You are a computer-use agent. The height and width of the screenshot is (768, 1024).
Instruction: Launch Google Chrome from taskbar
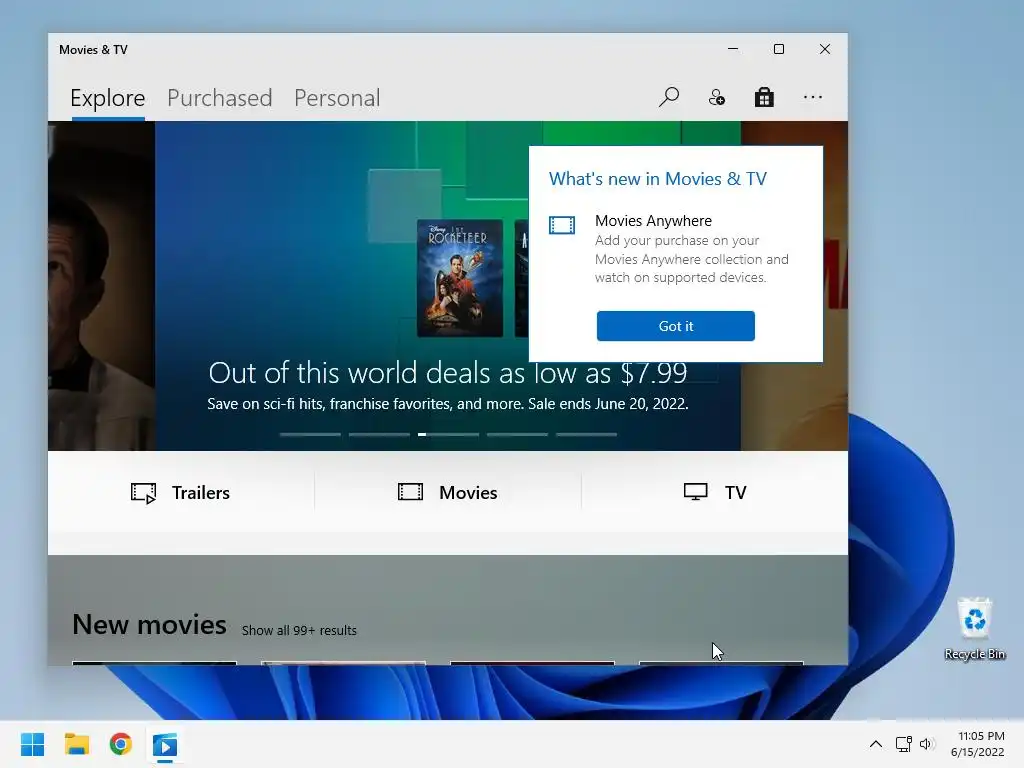tap(121, 744)
